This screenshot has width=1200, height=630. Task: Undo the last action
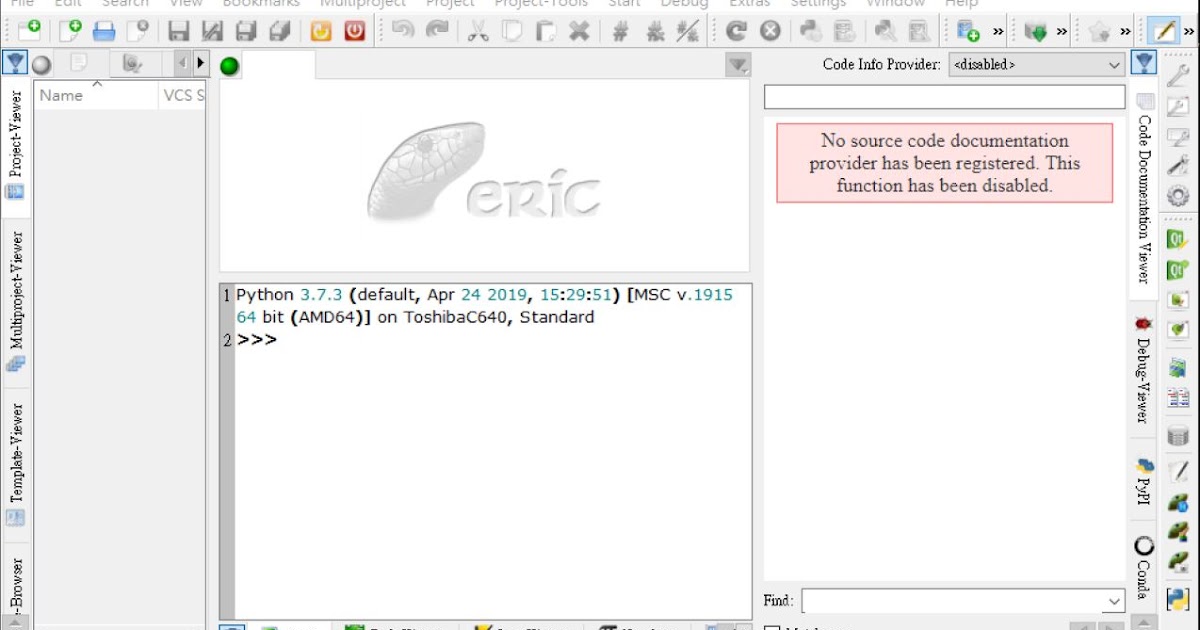coord(405,31)
